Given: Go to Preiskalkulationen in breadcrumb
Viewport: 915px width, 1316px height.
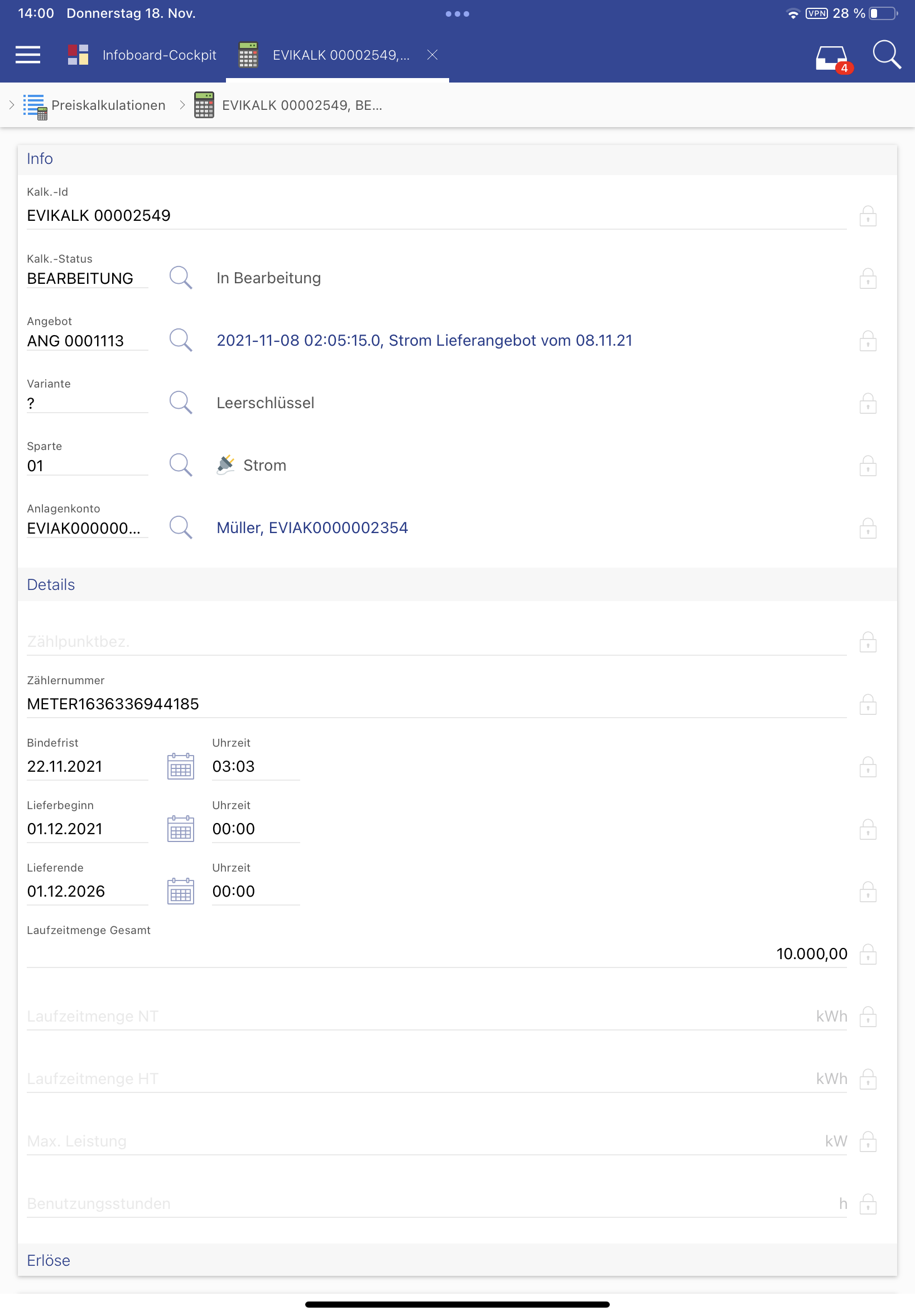Looking at the screenshot, I should tap(108, 105).
